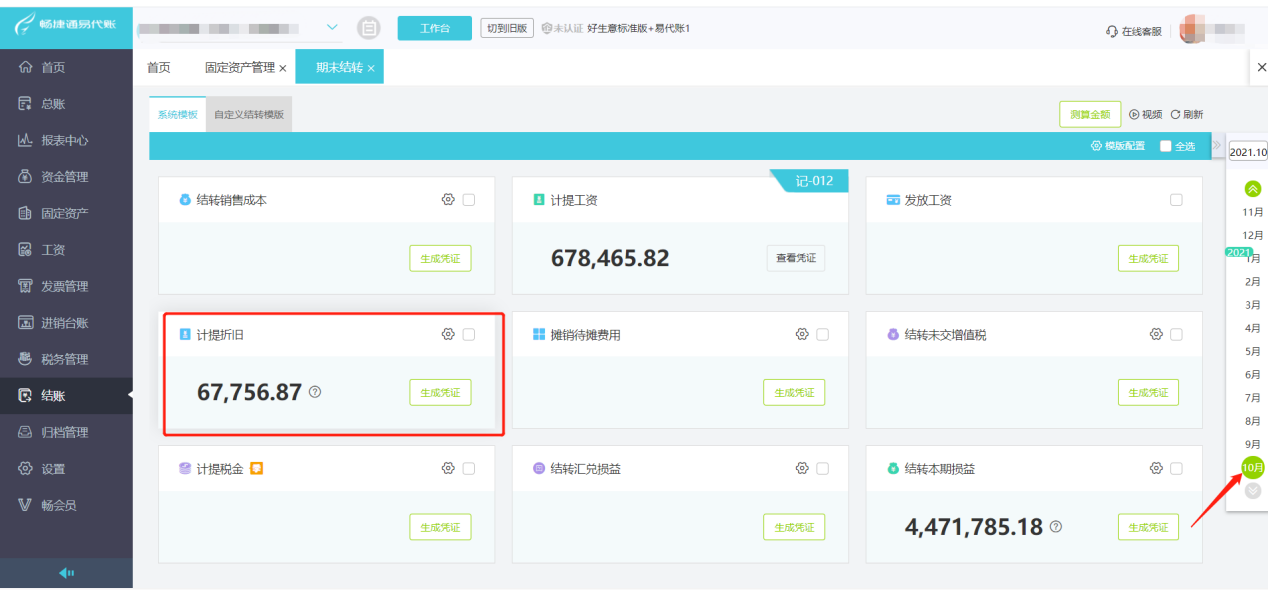Viewport: 1268px width, 590px height.
Task: Click the orange message icon beside 计提税金
Action: click(x=257, y=468)
